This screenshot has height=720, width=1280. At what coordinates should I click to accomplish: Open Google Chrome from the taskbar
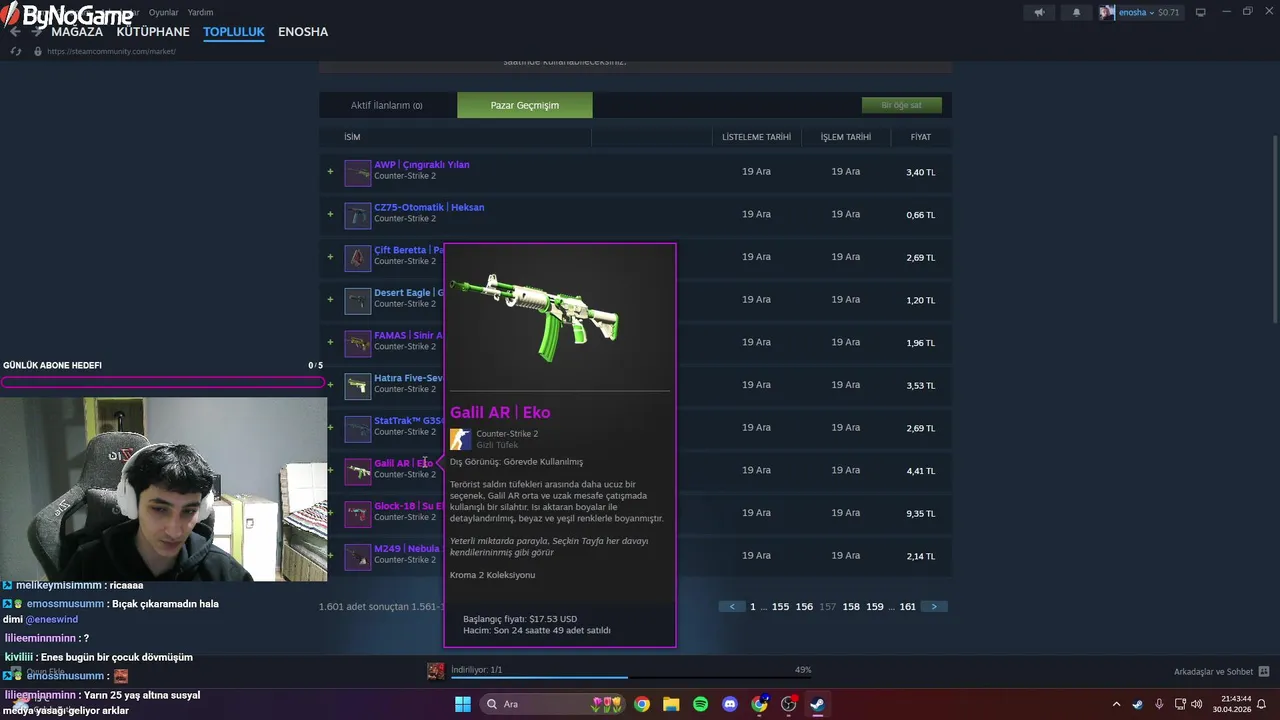(x=642, y=704)
